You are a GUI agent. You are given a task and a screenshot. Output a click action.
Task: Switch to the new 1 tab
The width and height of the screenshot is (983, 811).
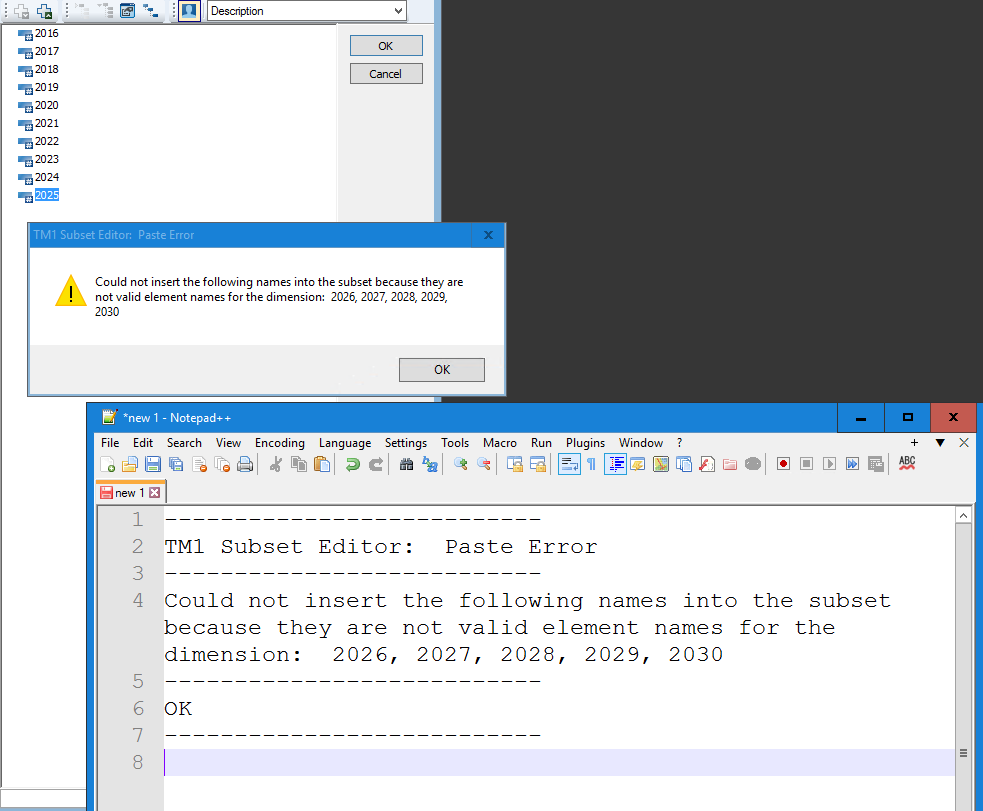click(124, 493)
